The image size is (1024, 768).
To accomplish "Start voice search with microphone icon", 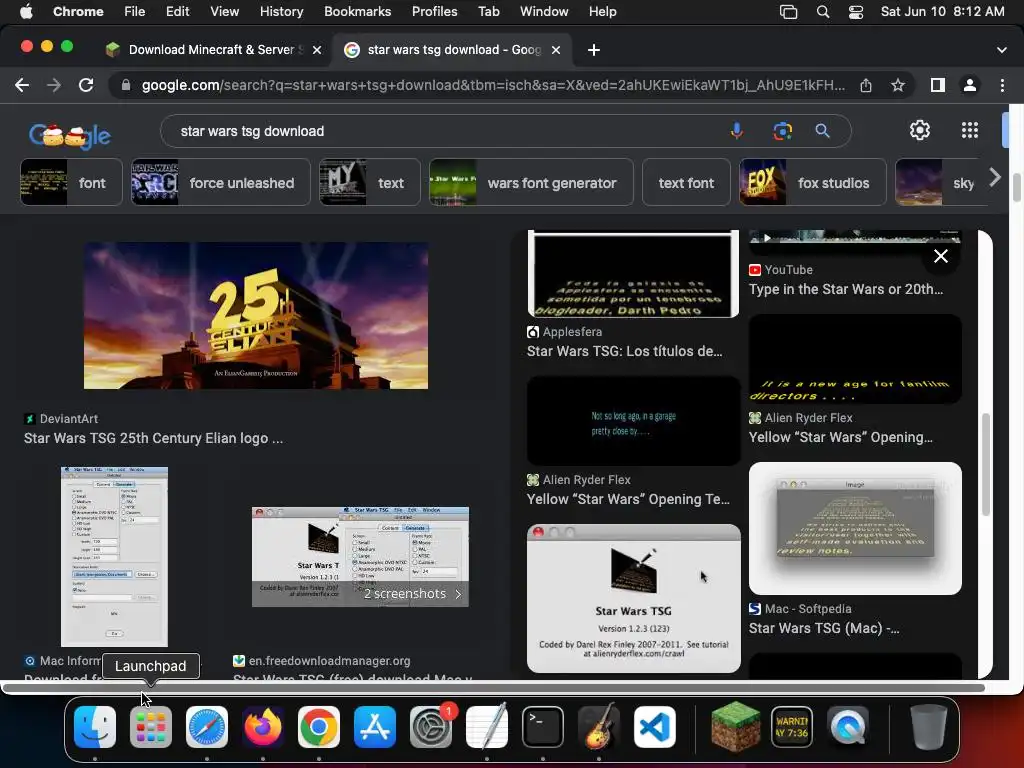I will coord(737,131).
